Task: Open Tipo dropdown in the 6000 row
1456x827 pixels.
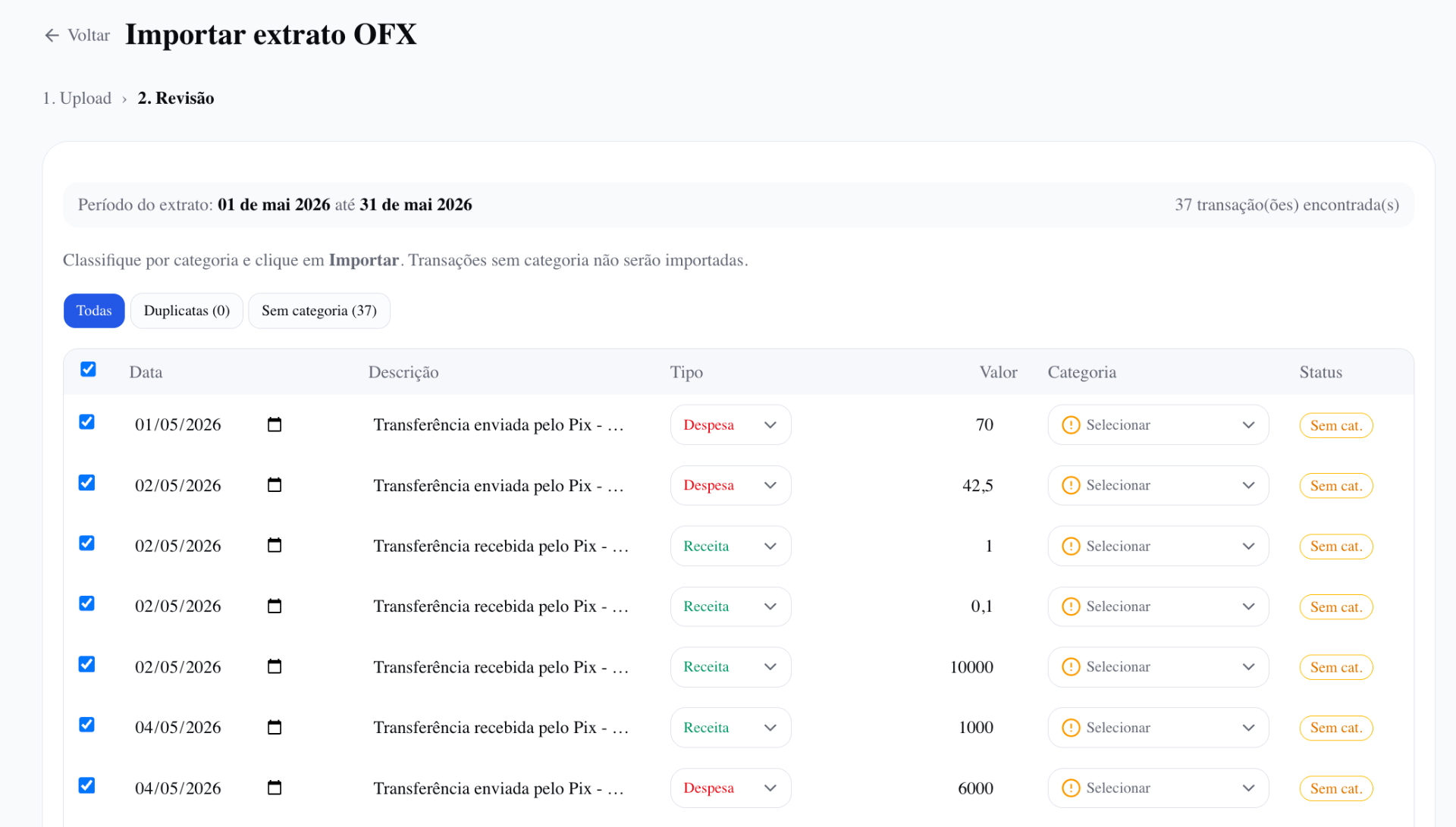Action: click(730, 788)
